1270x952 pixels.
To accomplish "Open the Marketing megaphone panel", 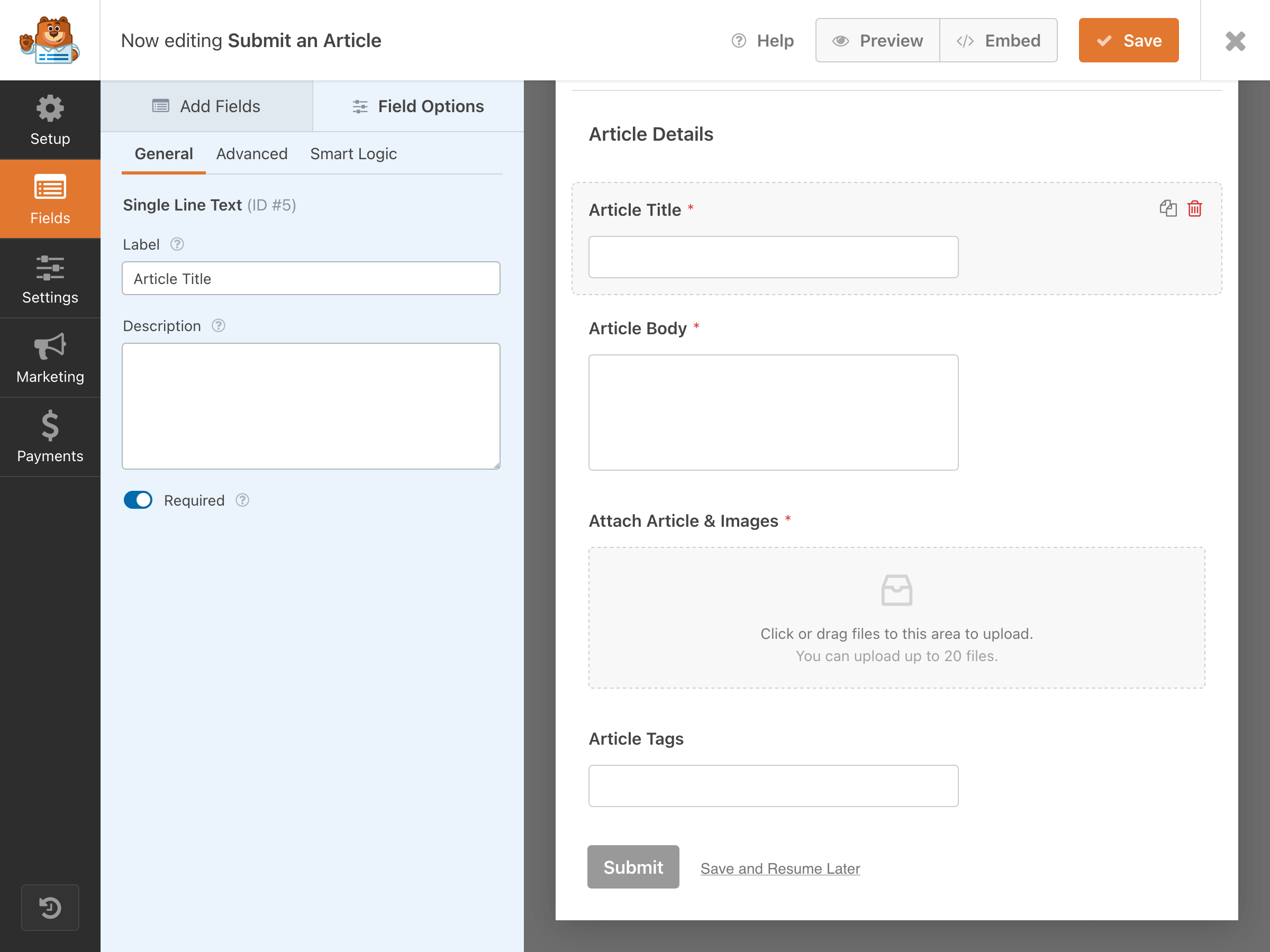I will coord(50,358).
